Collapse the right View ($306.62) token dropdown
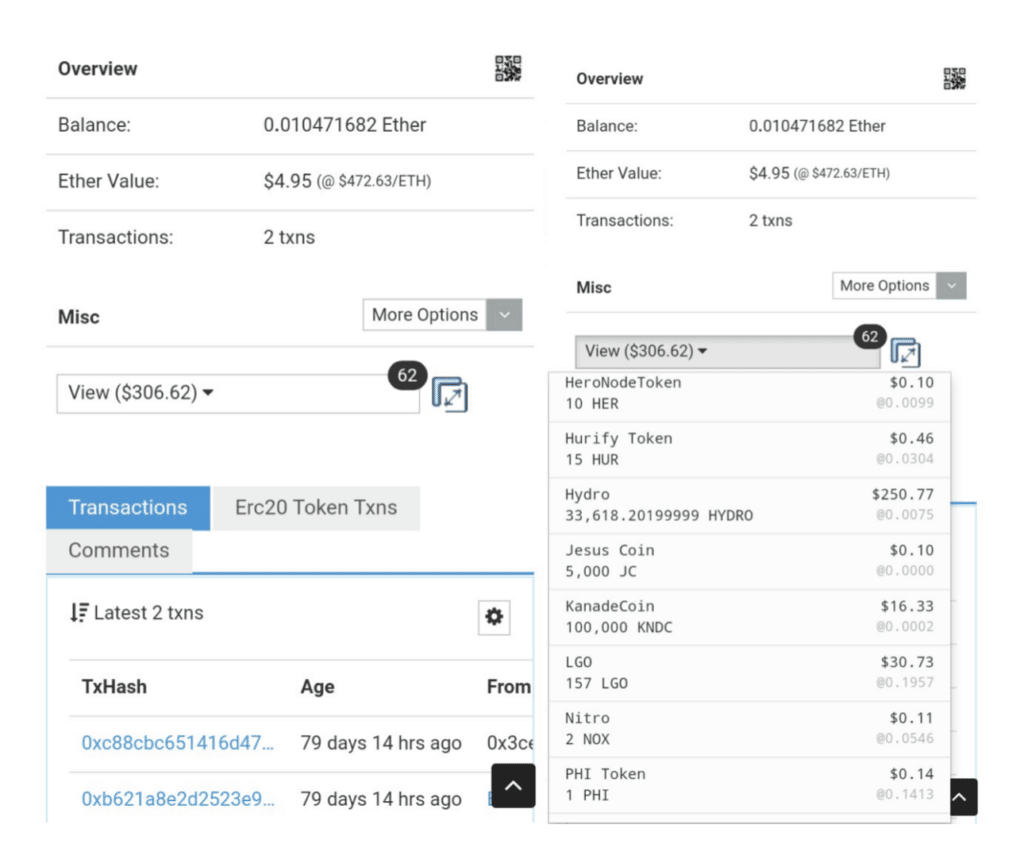Image resolution: width=1024 pixels, height=867 pixels. (x=727, y=351)
